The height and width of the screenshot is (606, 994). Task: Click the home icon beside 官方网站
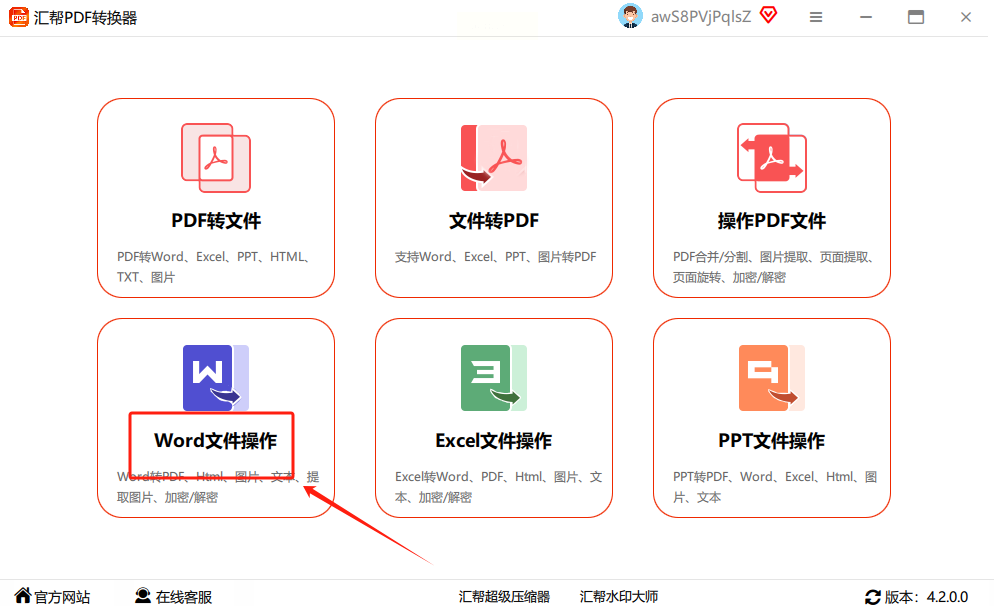pos(23,595)
